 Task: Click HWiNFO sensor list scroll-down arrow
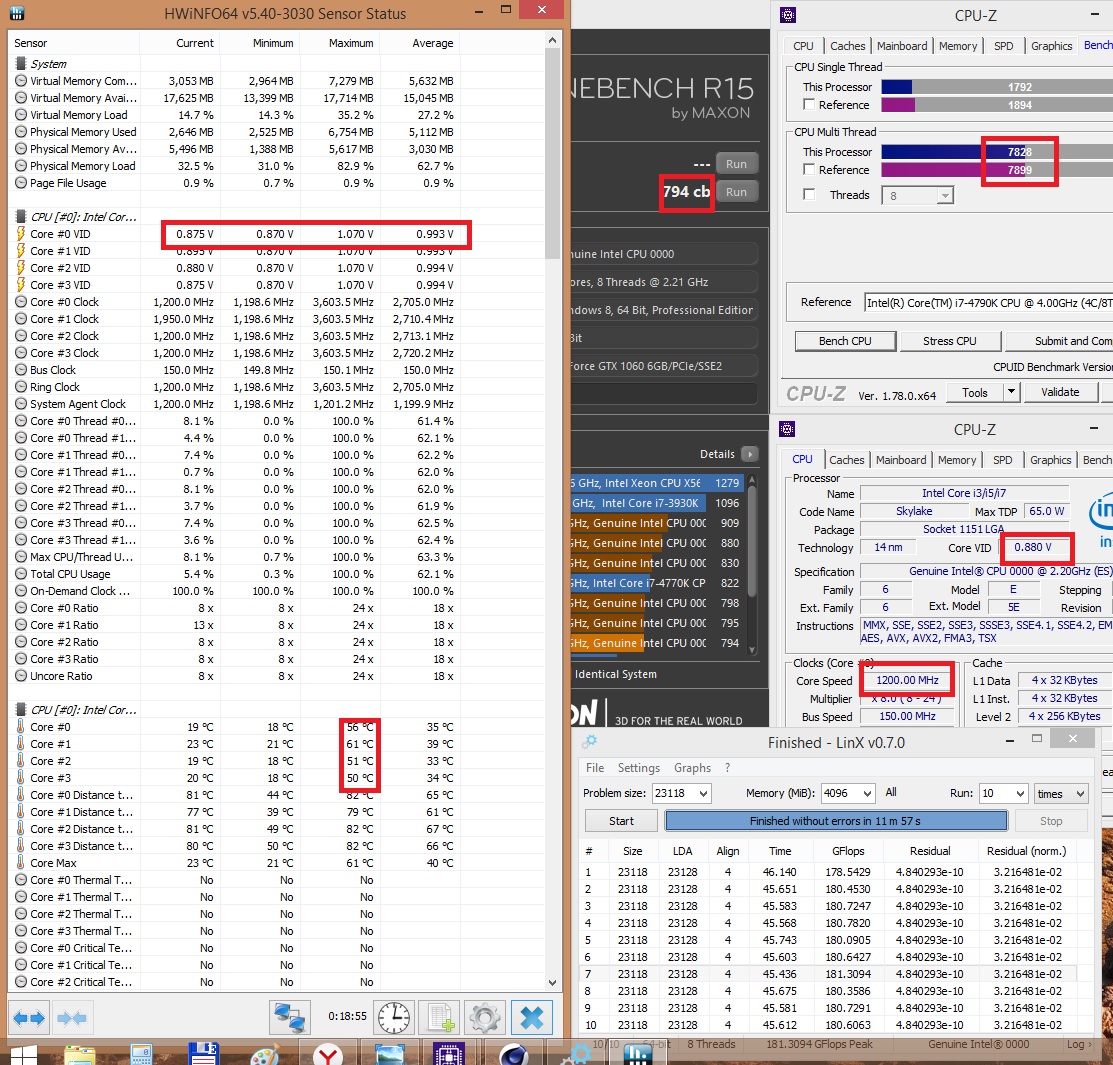tap(552, 982)
